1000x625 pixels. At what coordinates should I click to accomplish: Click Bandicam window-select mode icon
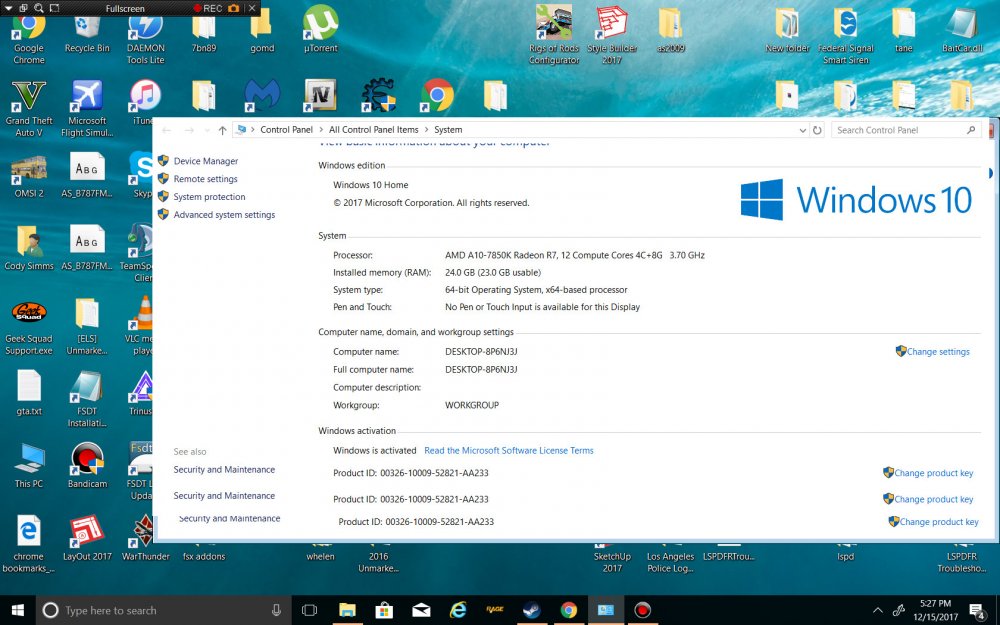pos(24,8)
